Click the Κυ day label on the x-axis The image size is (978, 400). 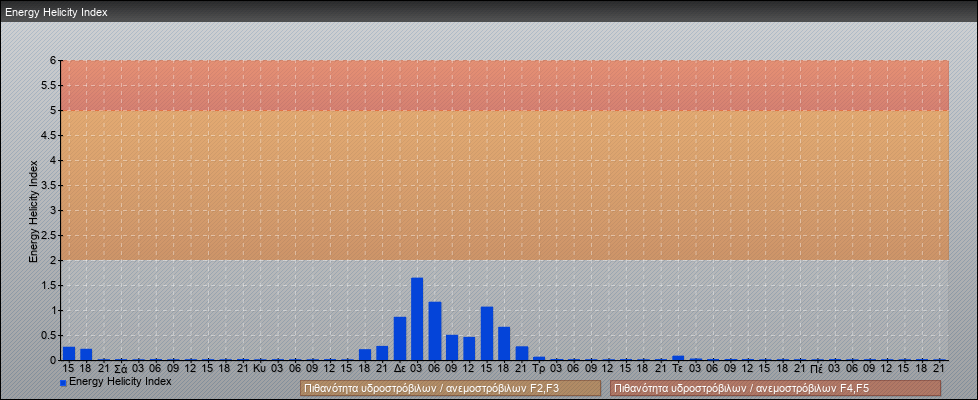[x=260, y=368]
